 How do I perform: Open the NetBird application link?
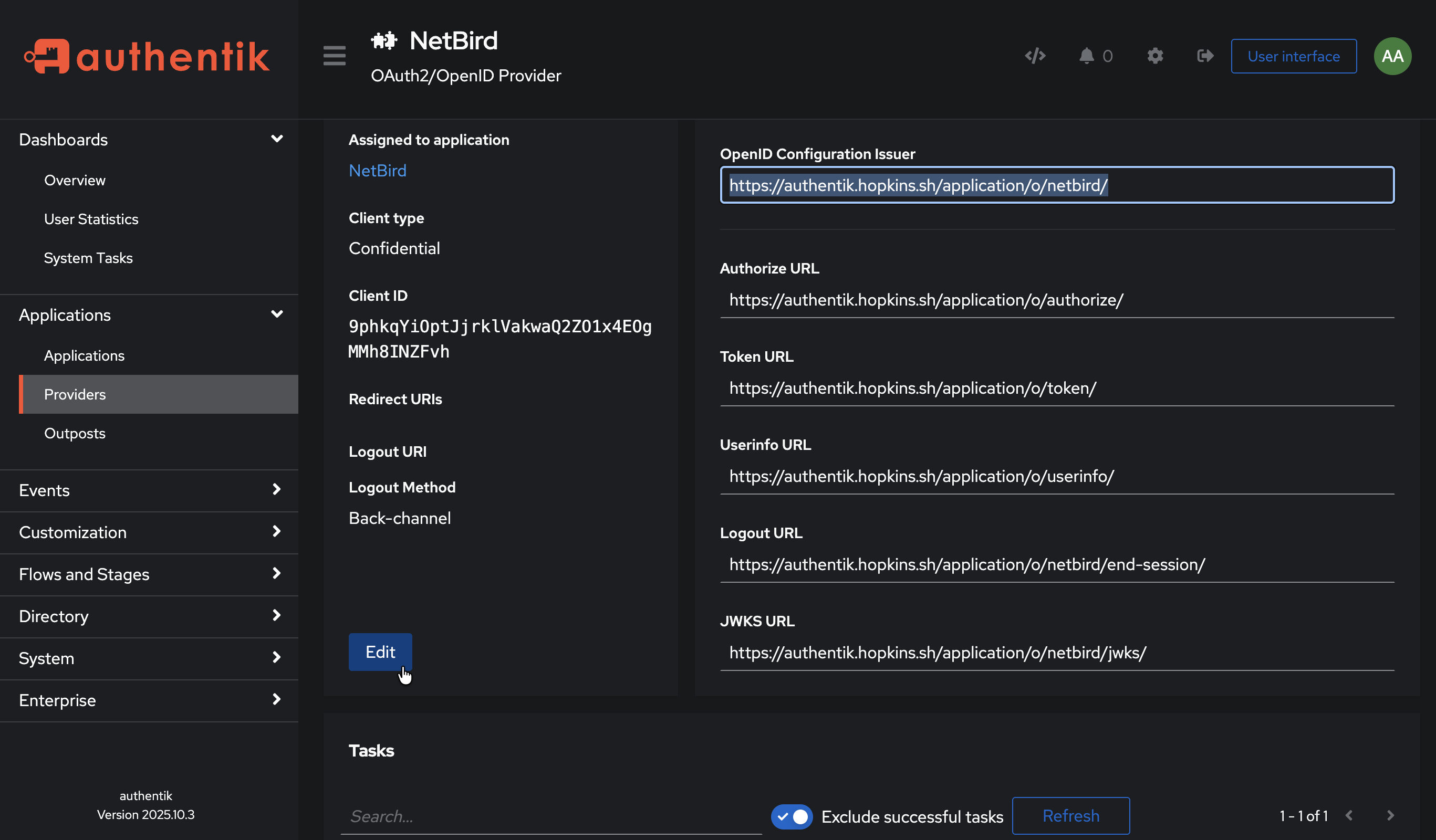click(x=377, y=170)
